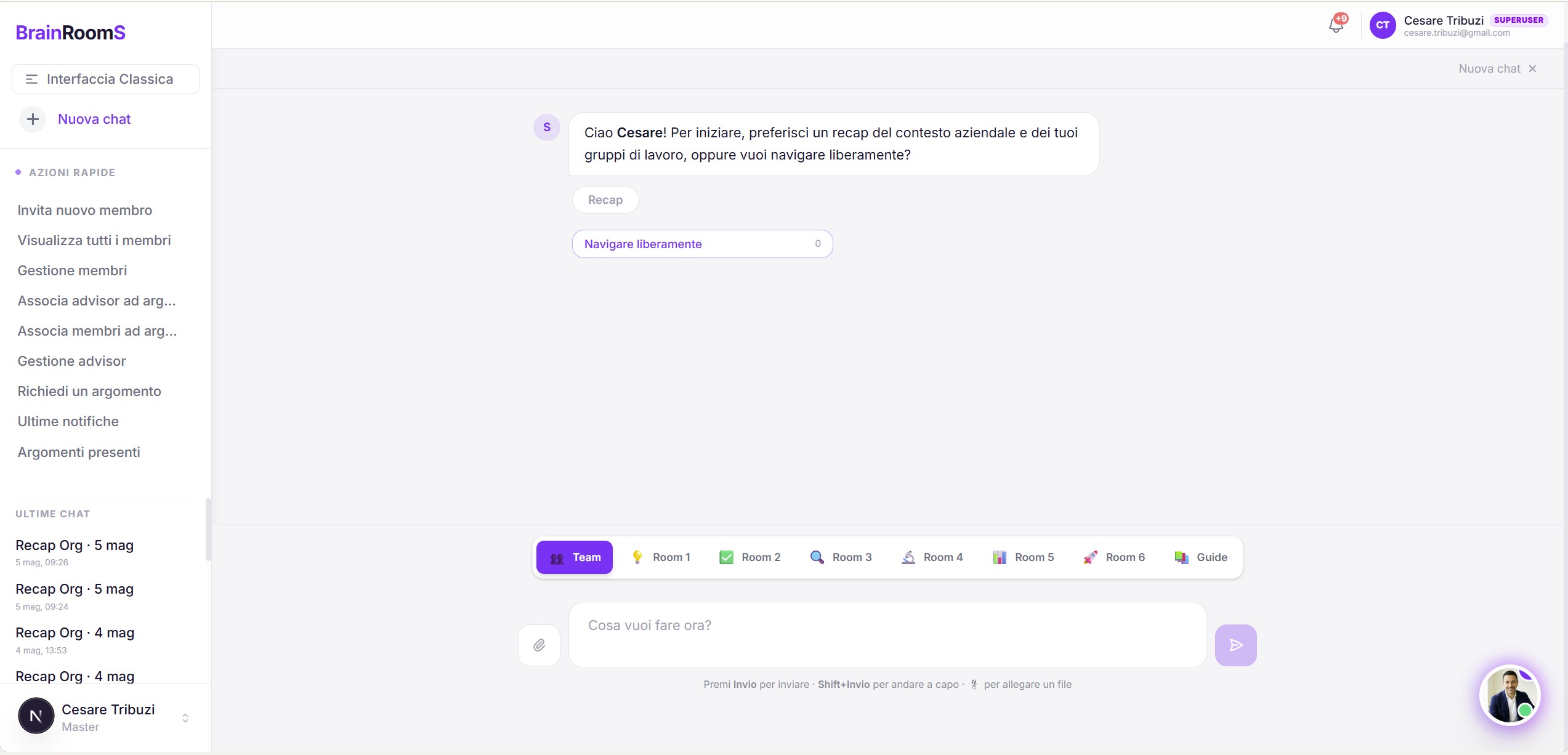Switch to the Room 5 tab
This screenshot has height=755, width=1568.
pyautogui.click(x=1023, y=557)
